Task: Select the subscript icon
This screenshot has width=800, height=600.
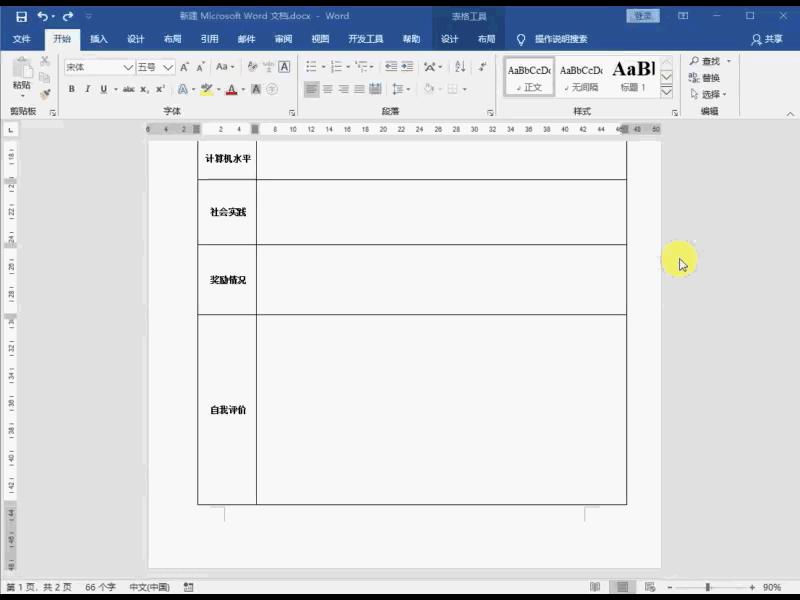Action: (143, 87)
